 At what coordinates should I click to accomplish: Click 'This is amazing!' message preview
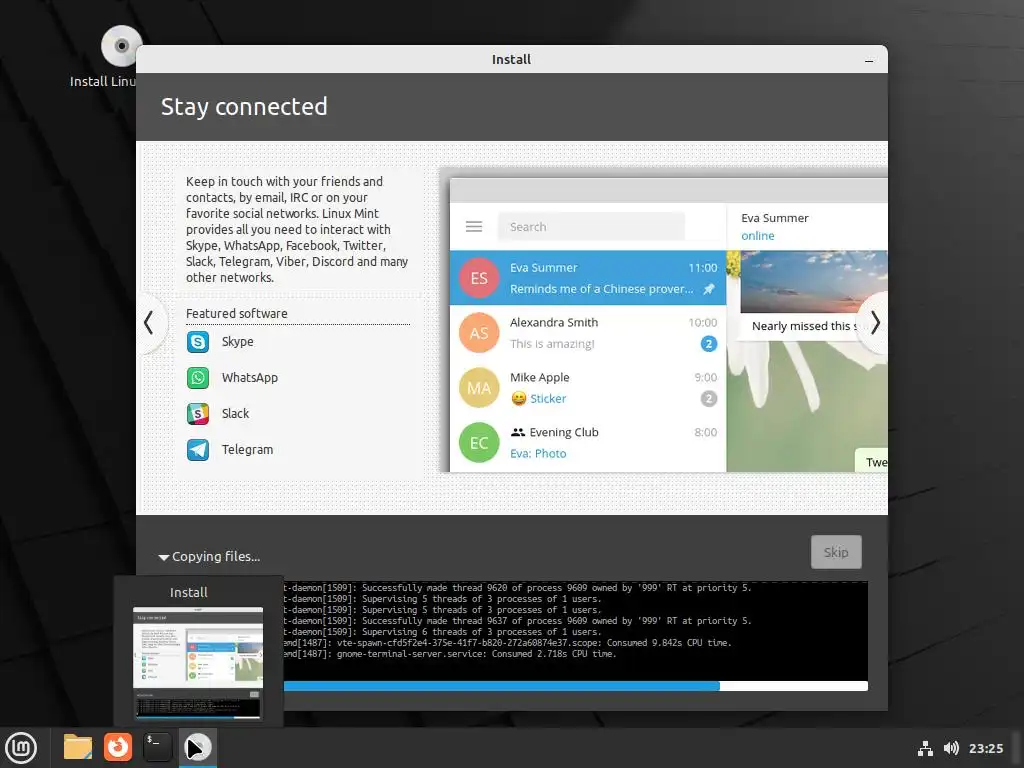(552, 344)
